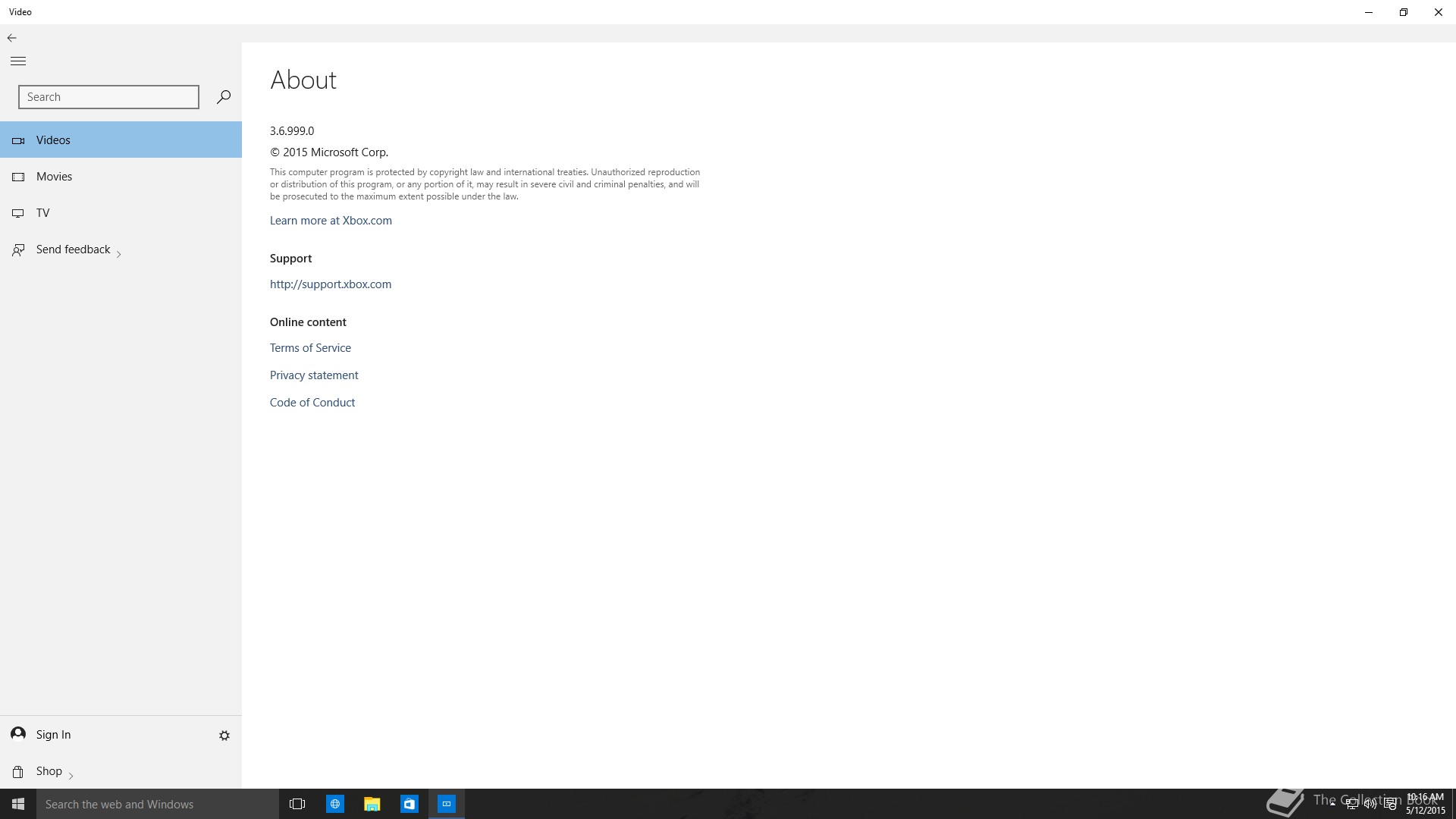Open http://support.xbox.com link
The image size is (1456, 819).
point(331,284)
